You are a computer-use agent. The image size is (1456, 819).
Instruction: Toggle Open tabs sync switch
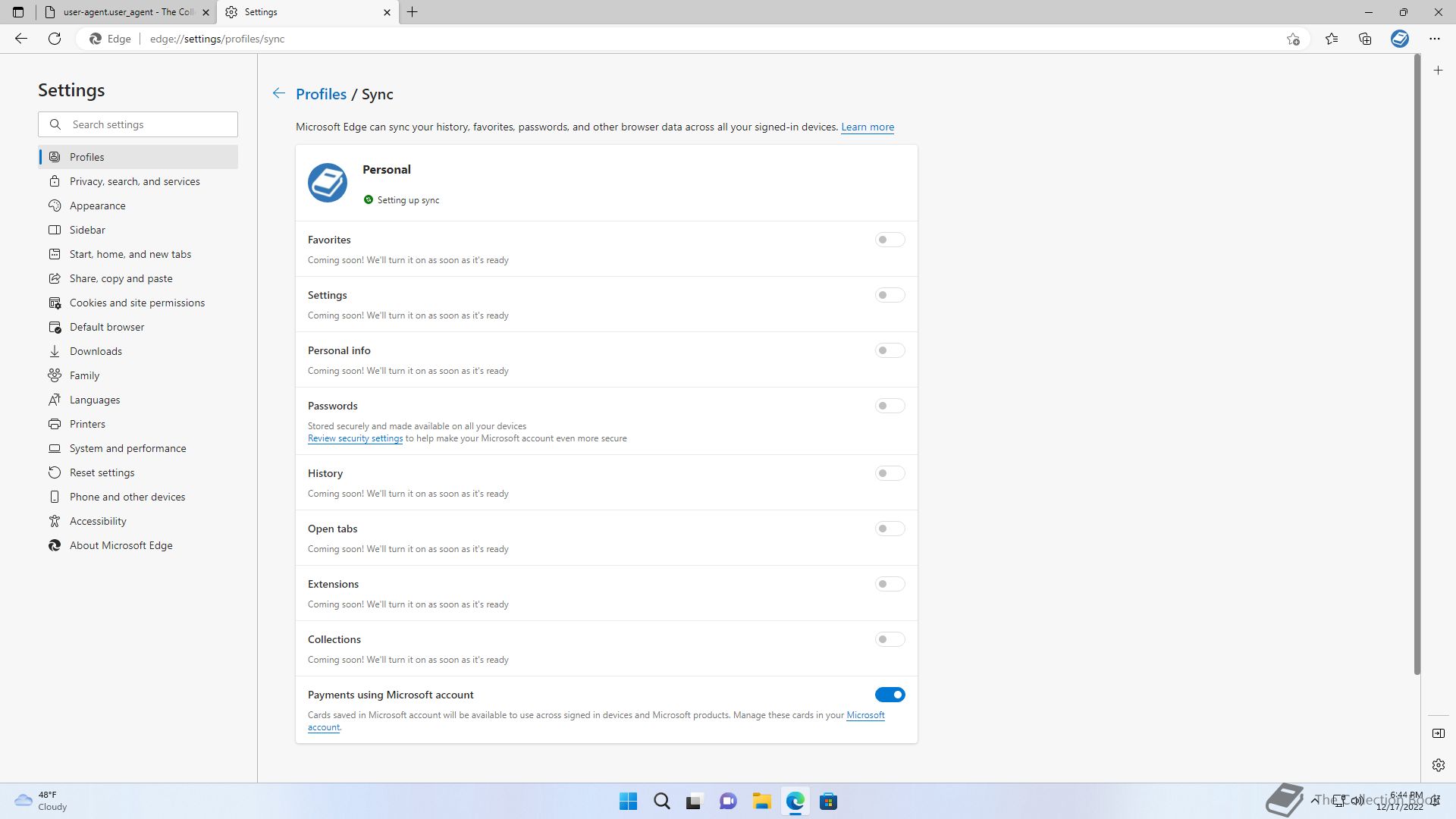pyautogui.click(x=890, y=529)
